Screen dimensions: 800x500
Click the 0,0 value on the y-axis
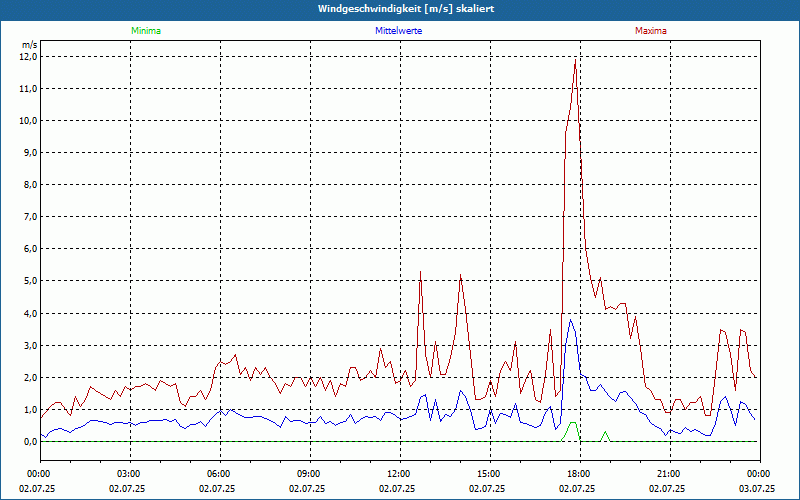pyautogui.click(x=28, y=441)
